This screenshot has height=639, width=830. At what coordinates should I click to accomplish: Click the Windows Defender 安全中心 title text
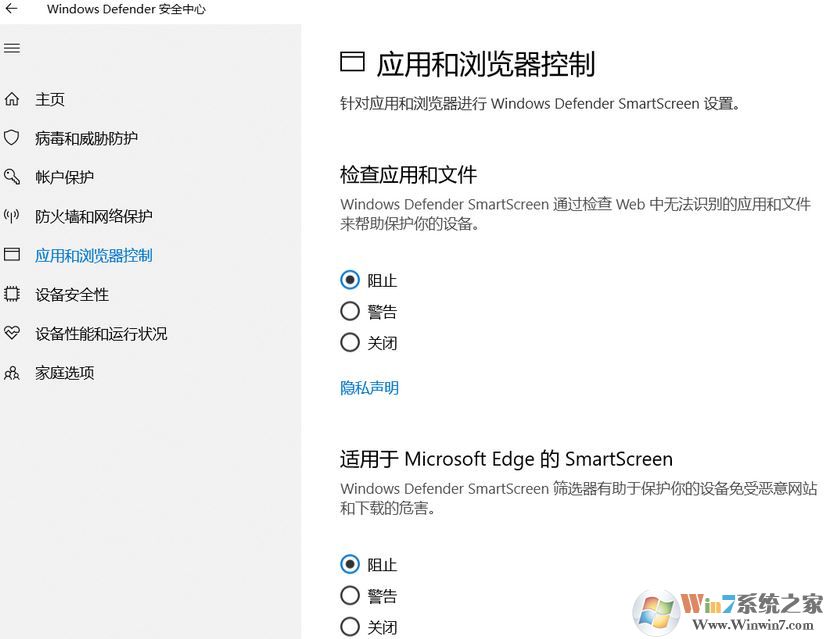click(126, 9)
